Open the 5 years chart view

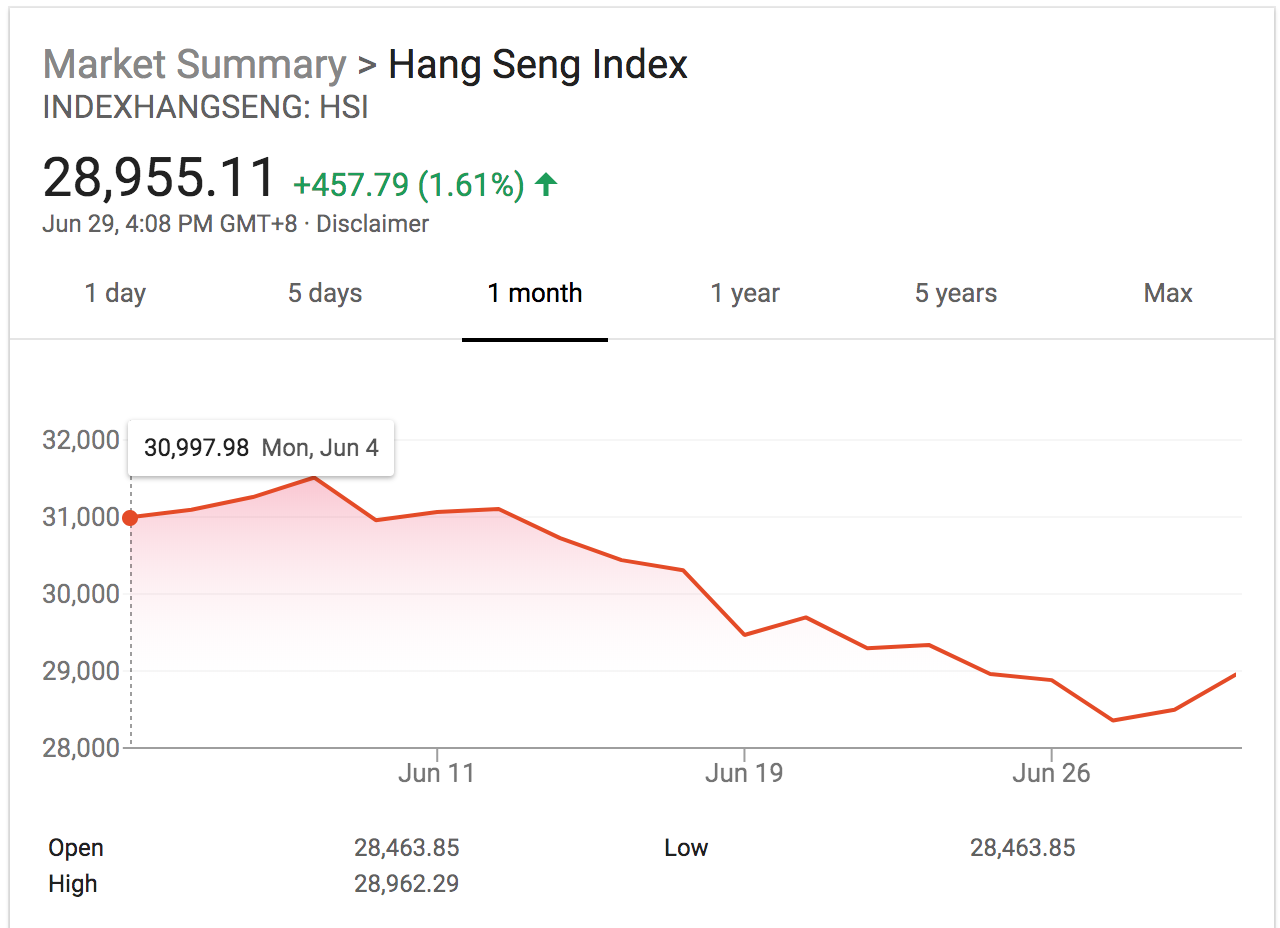click(955, 293)
